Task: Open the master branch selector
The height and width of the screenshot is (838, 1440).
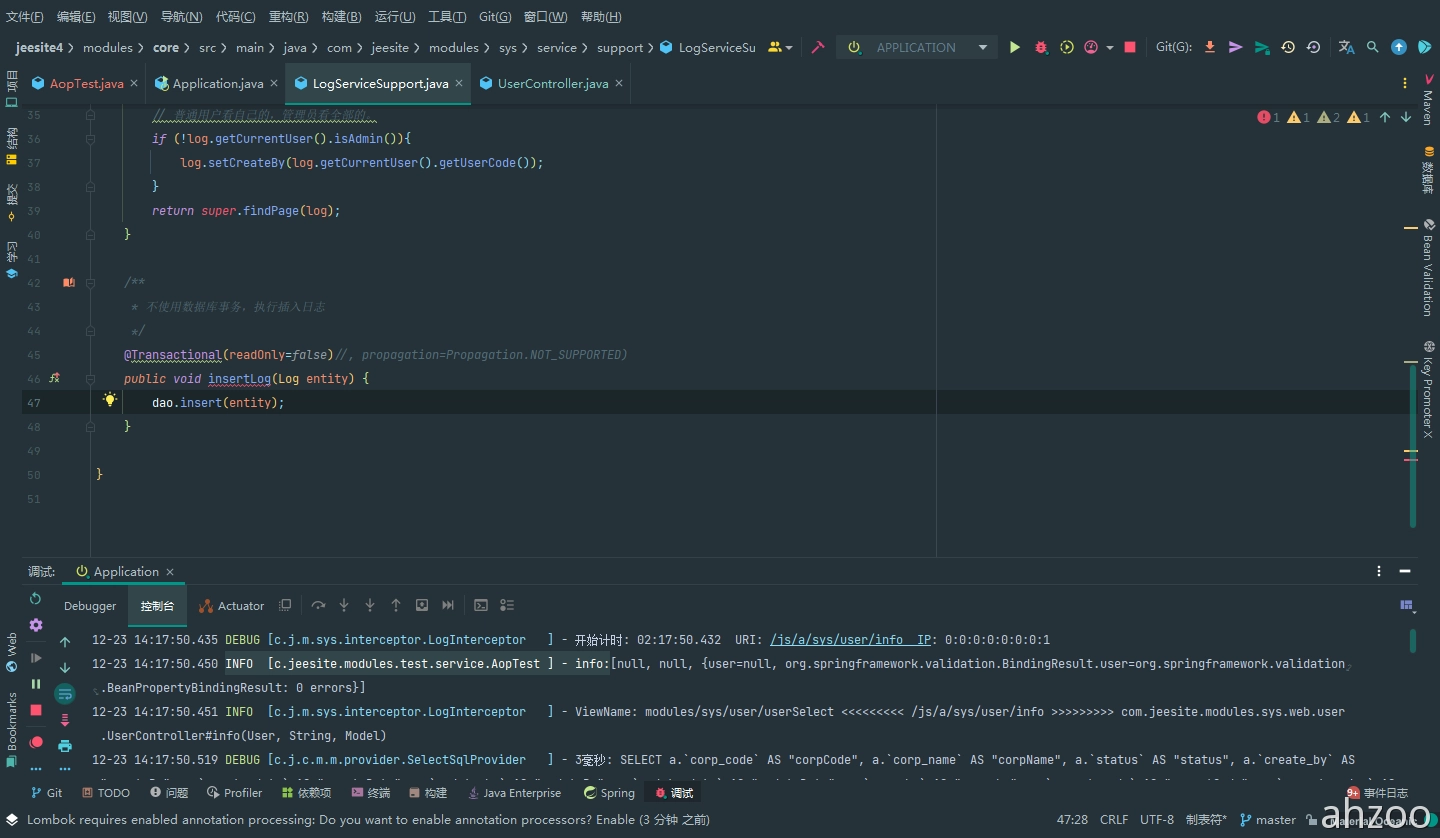Action: point(1268,820)
